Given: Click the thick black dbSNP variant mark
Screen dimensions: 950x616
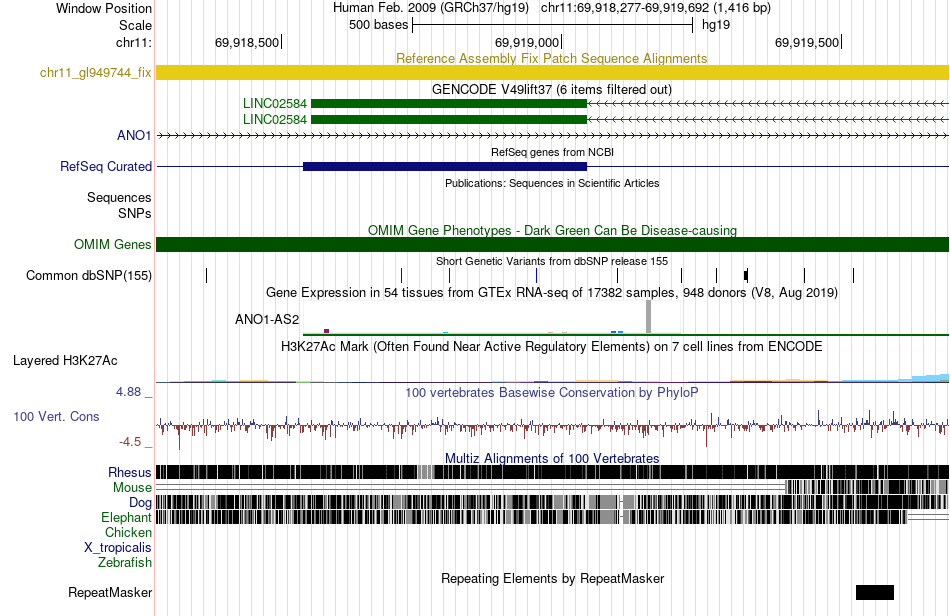Looking at the screenshot, I should point(746,276).
